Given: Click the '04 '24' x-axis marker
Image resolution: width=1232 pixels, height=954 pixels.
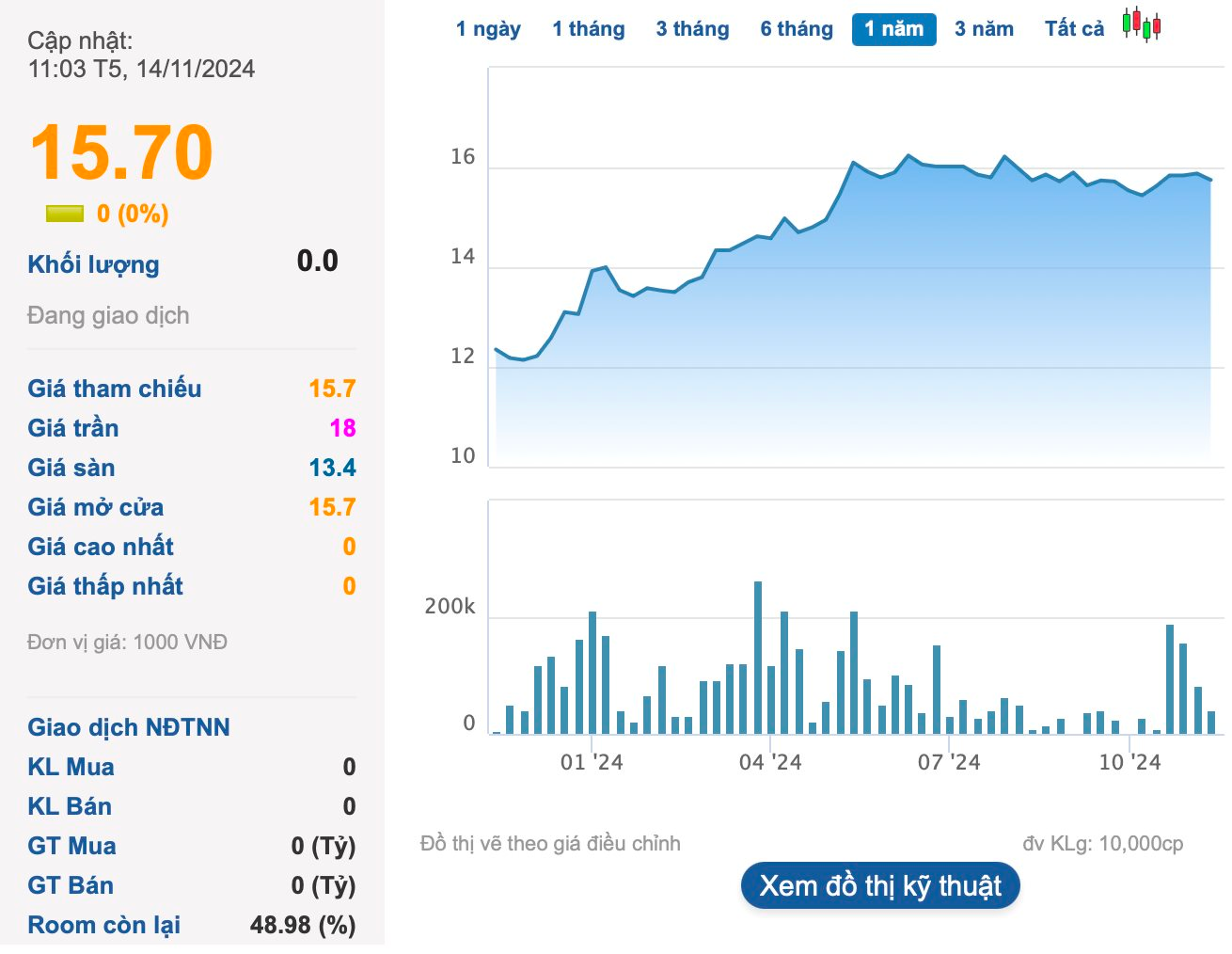Looking at the screenshot, I should (x=770, y=762).
